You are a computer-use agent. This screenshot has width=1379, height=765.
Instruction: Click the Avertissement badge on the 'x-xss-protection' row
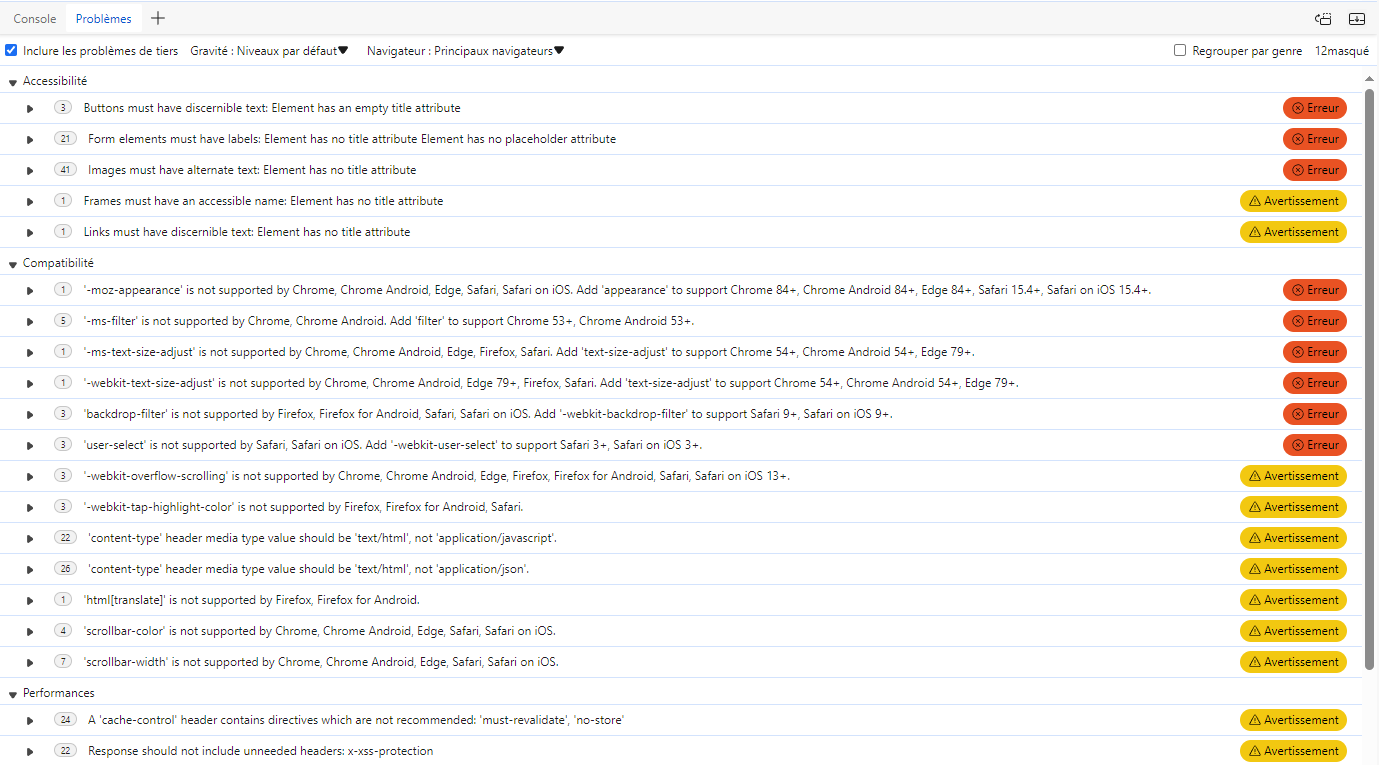pos(1294,751)
